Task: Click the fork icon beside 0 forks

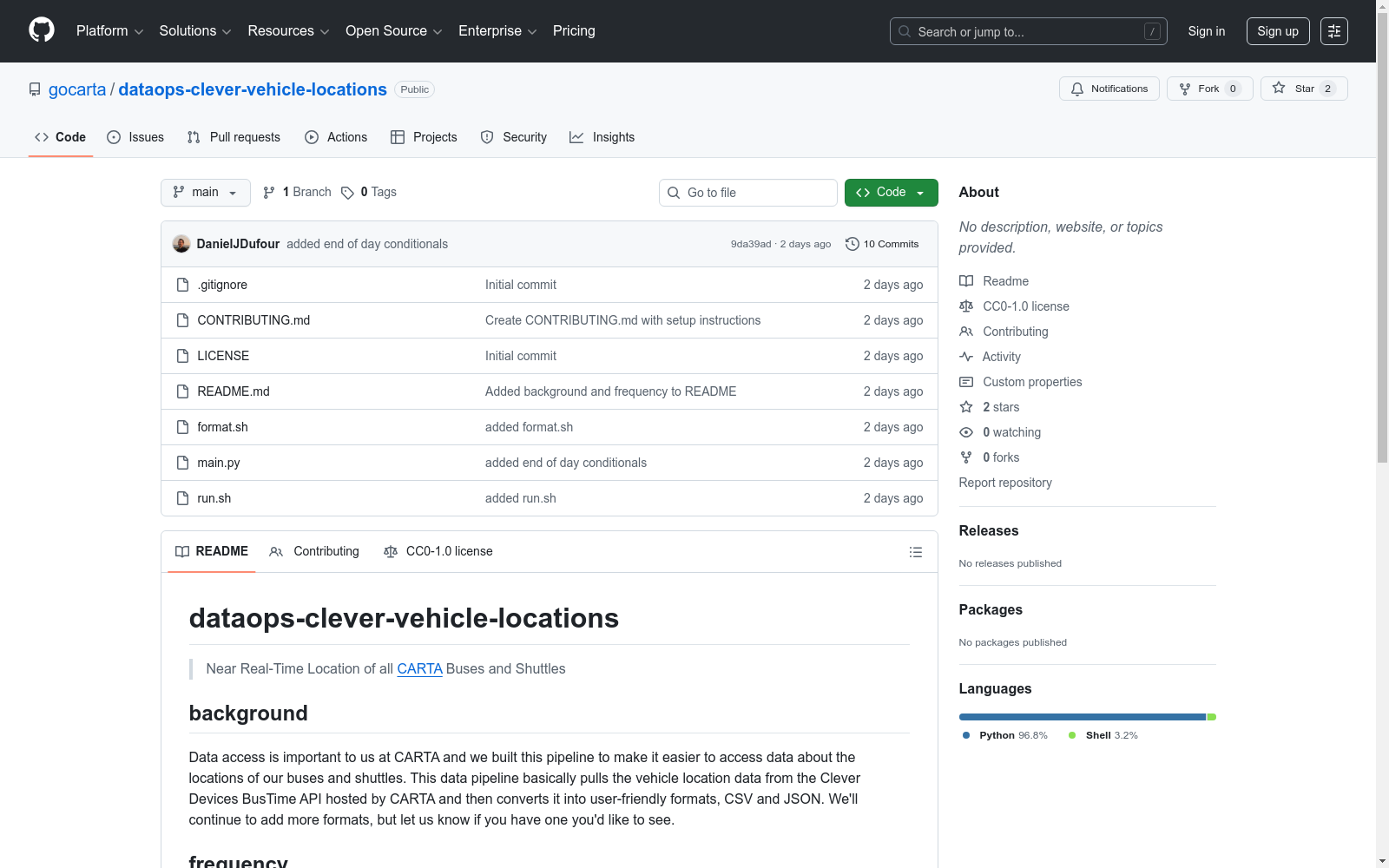Action: tap(966, 457)
